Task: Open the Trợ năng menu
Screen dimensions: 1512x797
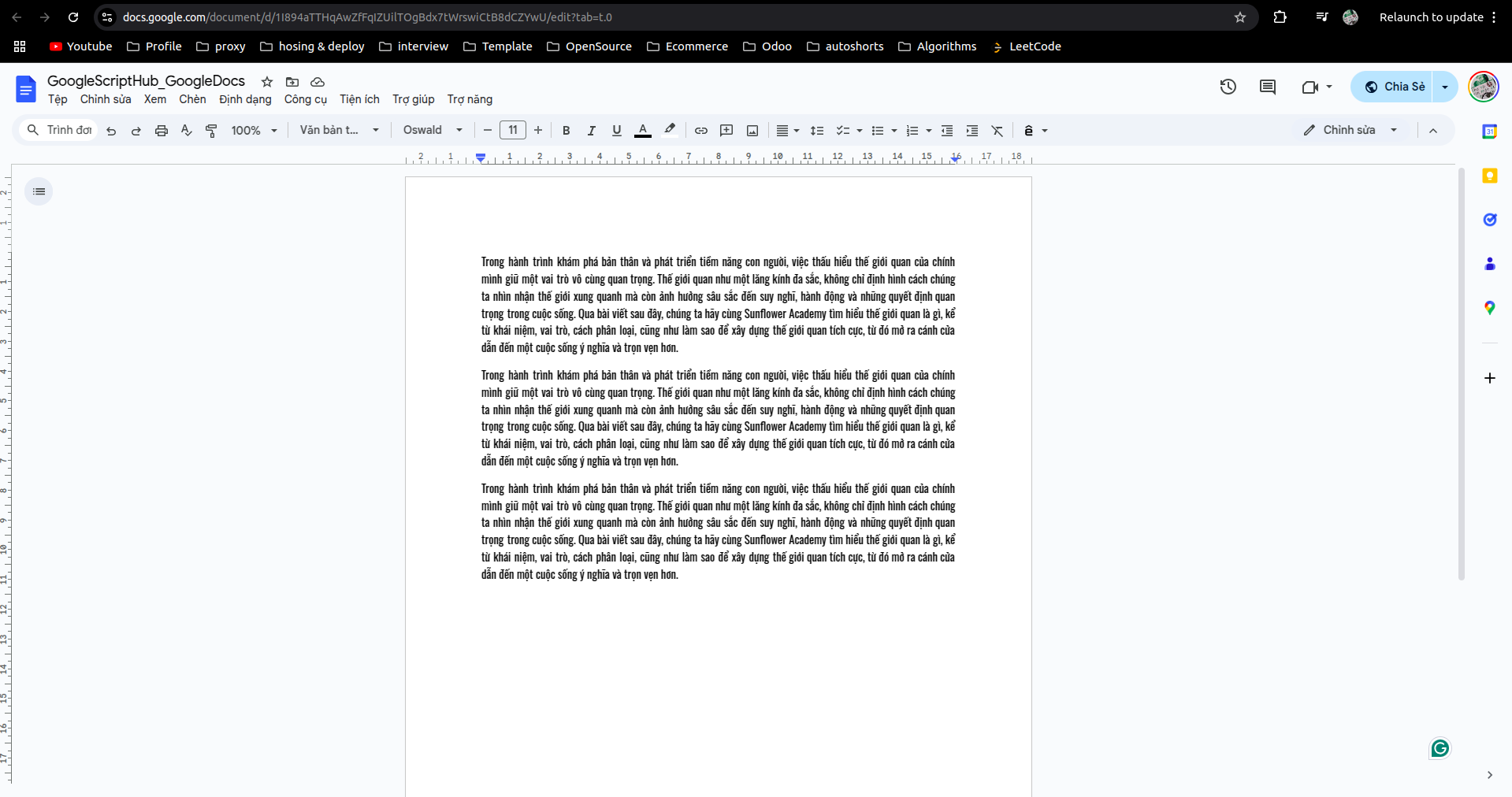Action: tap(470, 99)
